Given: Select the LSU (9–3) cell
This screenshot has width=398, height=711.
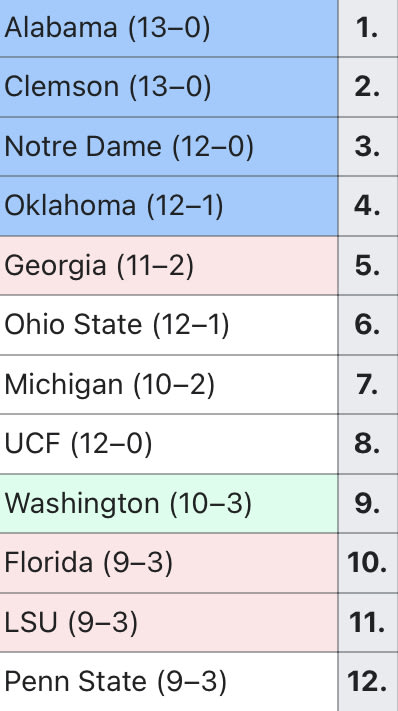Looking at the screenshot, I should click(x=169, y=622).
